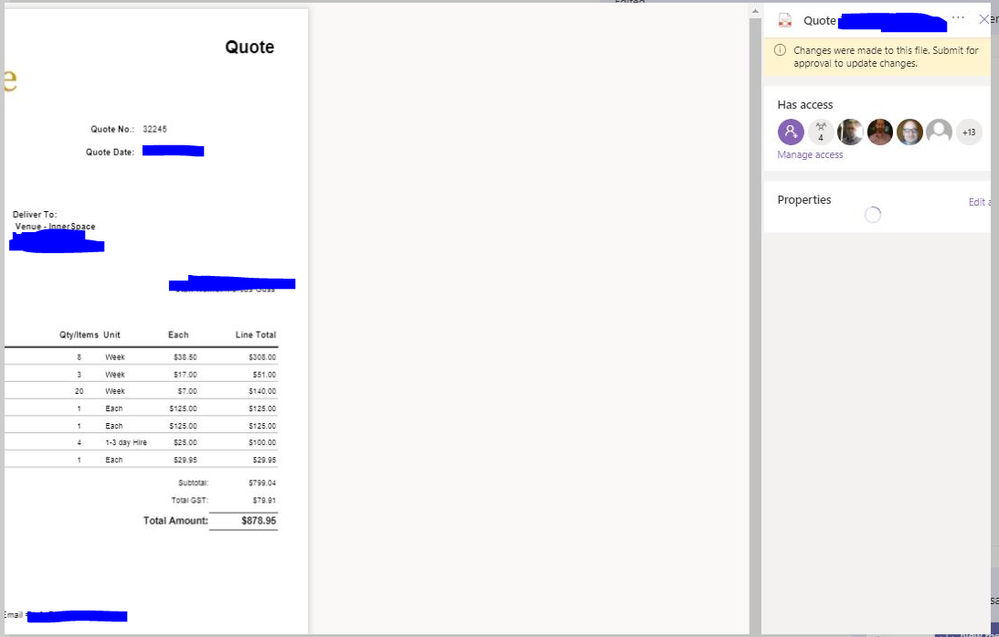Click the Venue - InnerSpace text
The height and width of the screenshot is (637, 999).
(x=55, y=226)
